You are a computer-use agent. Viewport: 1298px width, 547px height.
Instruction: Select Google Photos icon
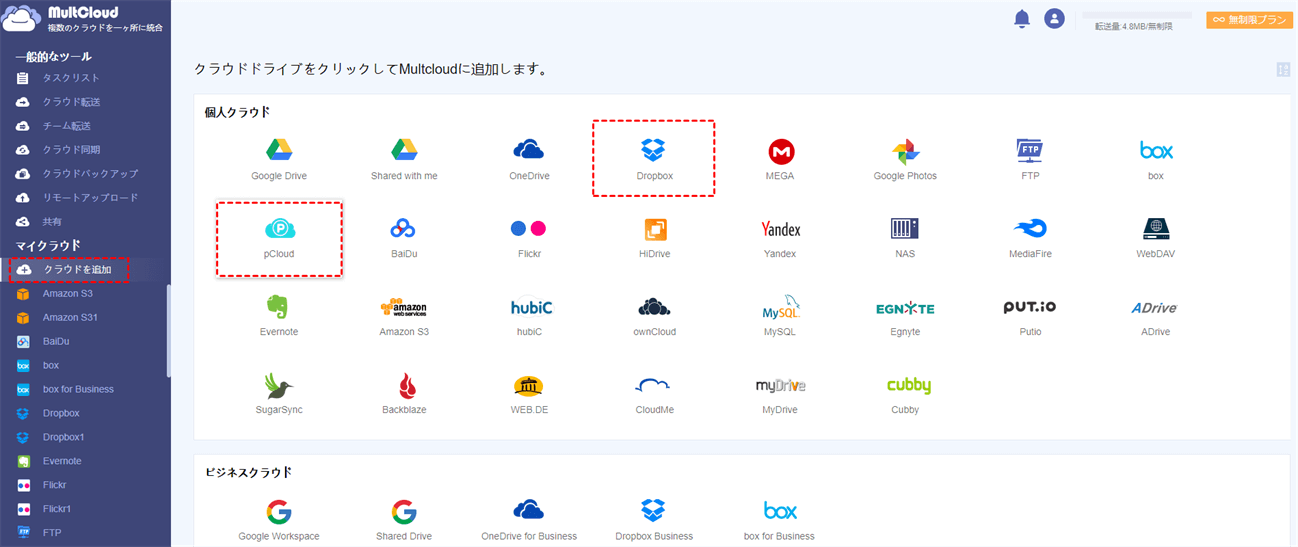[x=905, y=159]
